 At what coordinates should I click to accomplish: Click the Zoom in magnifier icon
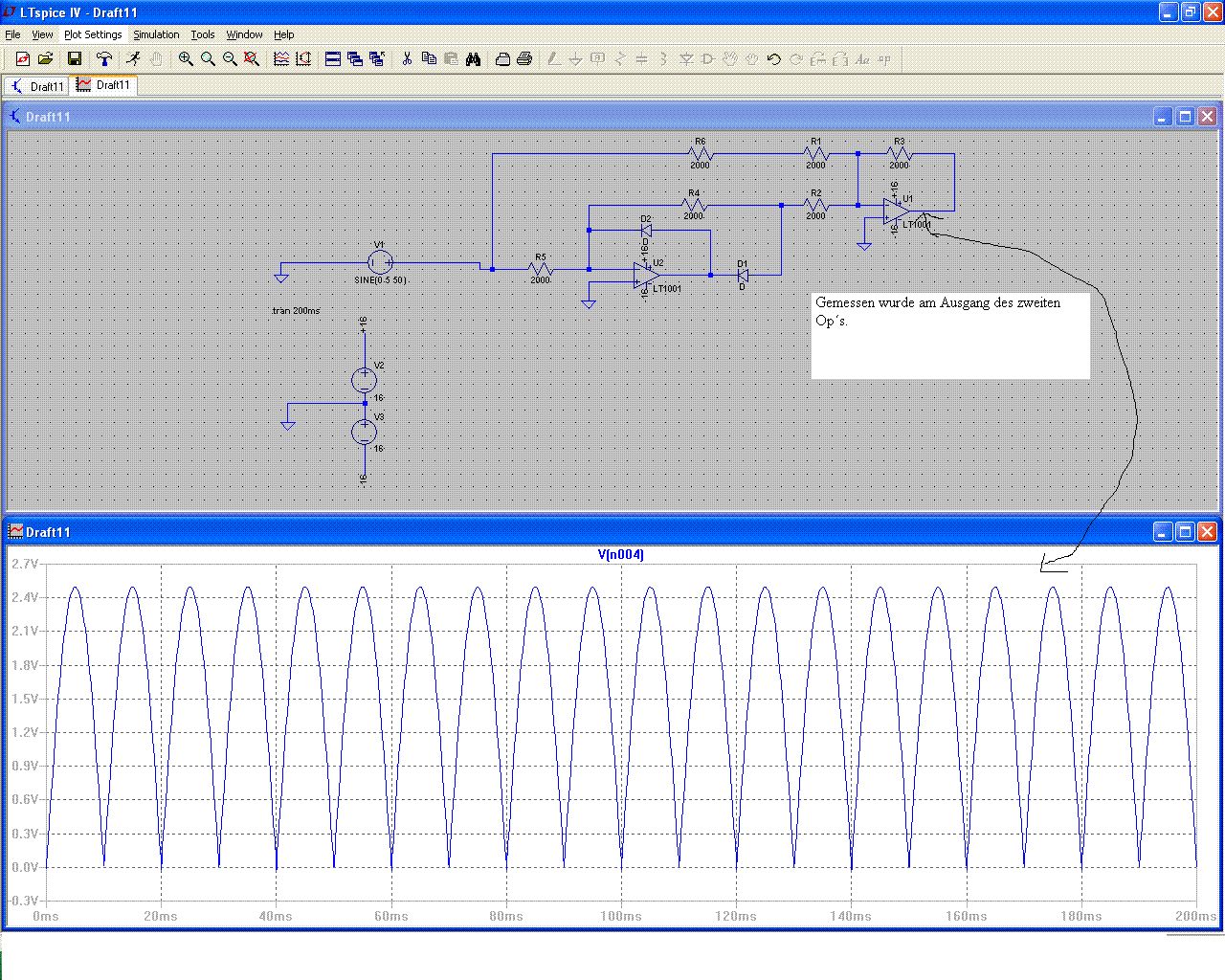point(186,59)
